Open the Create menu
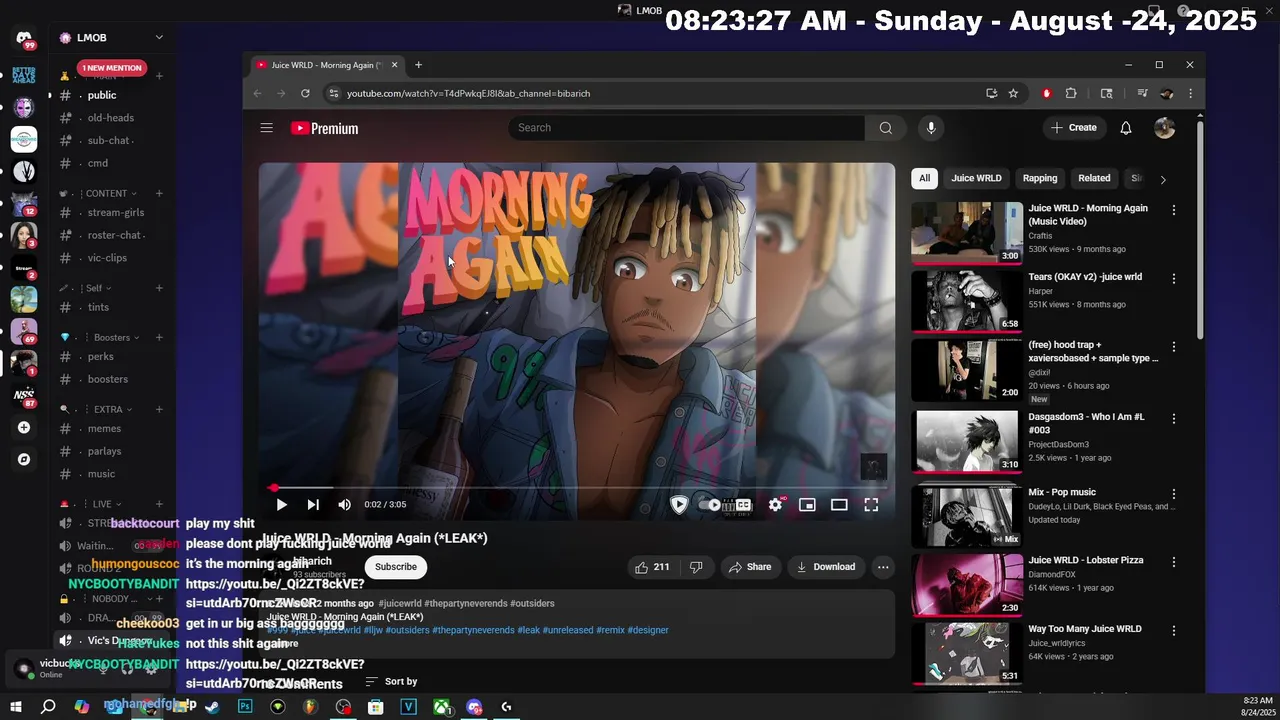This screenshot has height=720, width=1280. point(1074,128)
